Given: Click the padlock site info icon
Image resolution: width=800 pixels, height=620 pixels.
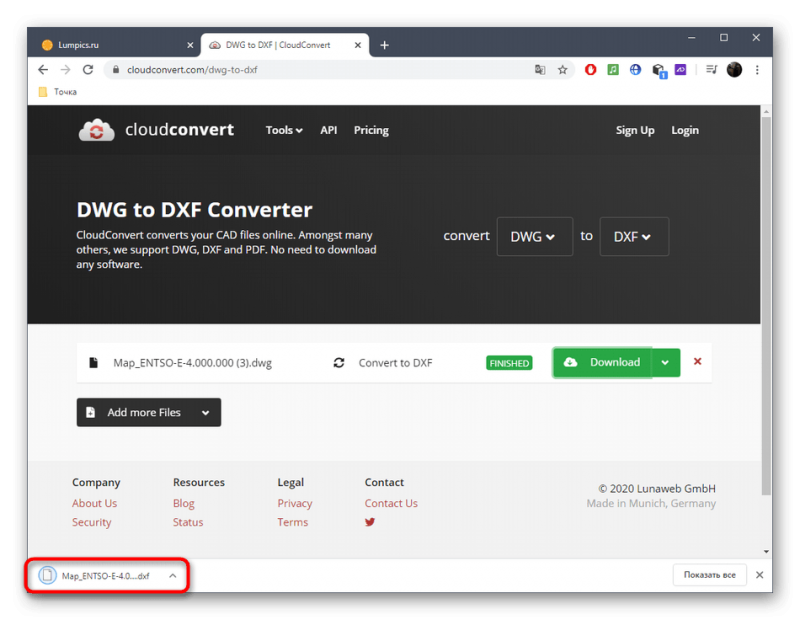Looking at the screenshot, I should (116, 69).
